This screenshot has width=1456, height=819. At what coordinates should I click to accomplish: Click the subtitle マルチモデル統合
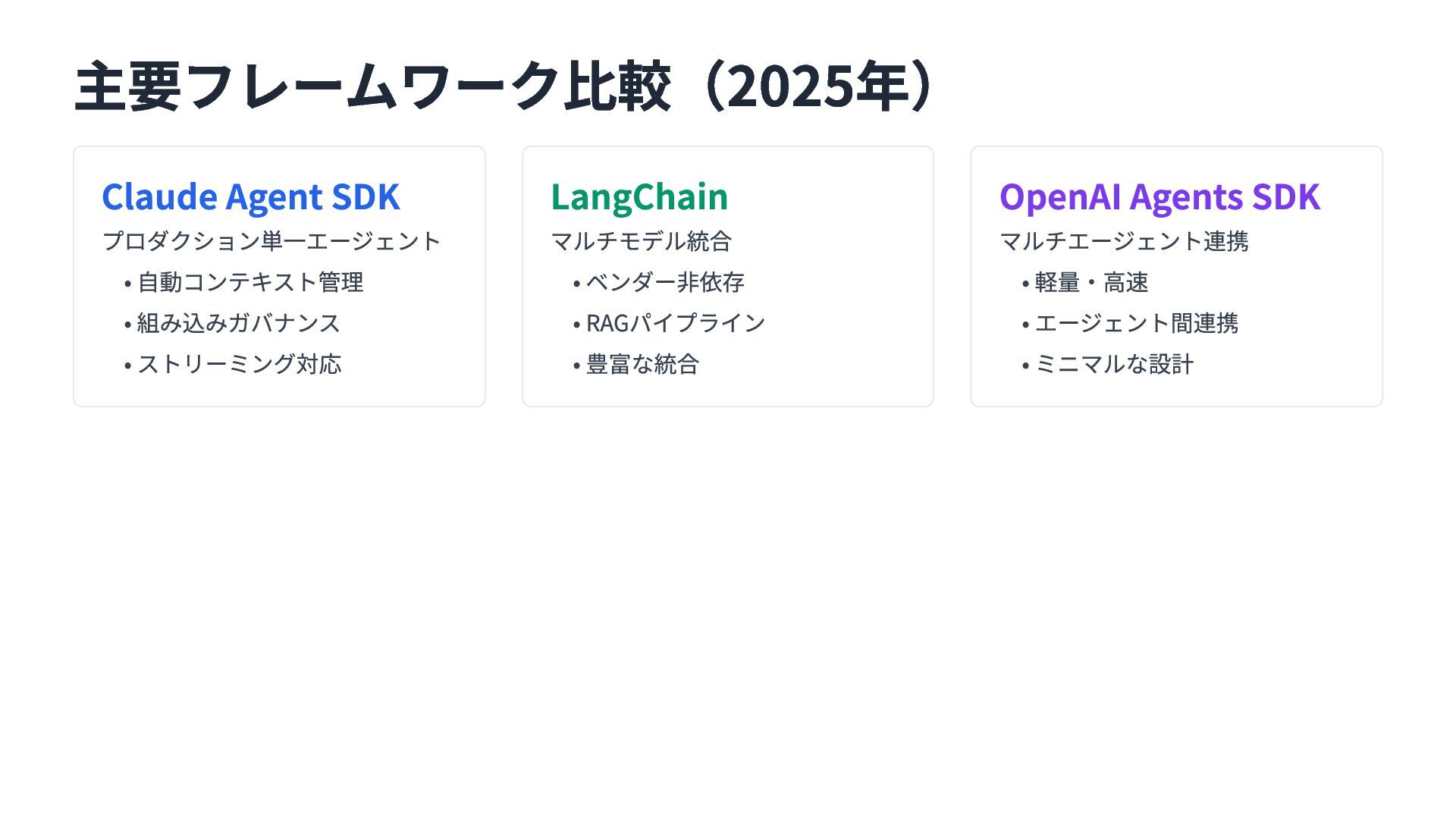click(641, 241)
